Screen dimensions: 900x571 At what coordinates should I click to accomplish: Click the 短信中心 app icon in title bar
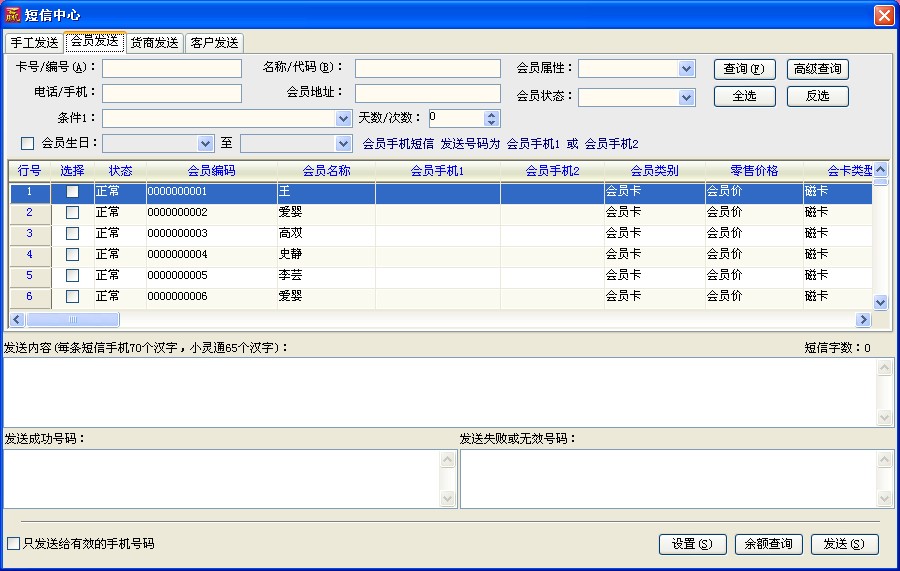[13, 15]
